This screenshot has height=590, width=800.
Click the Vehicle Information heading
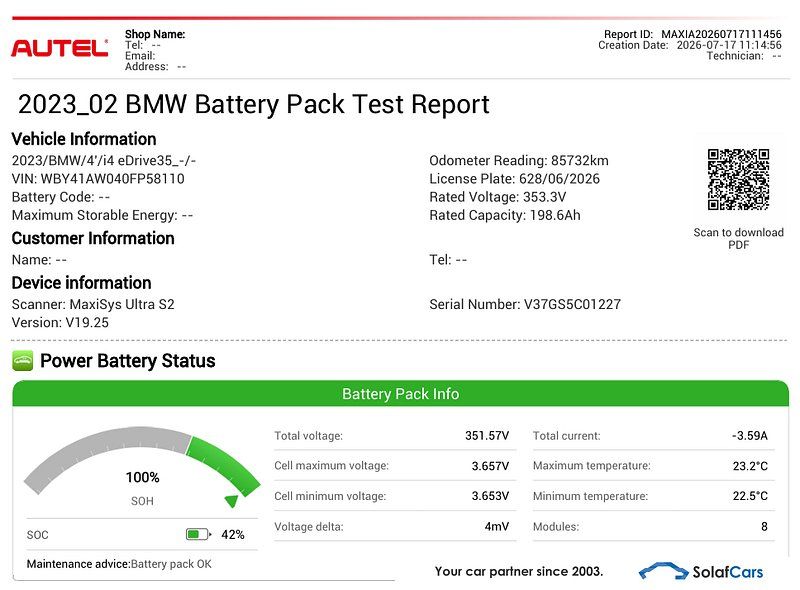84,139
